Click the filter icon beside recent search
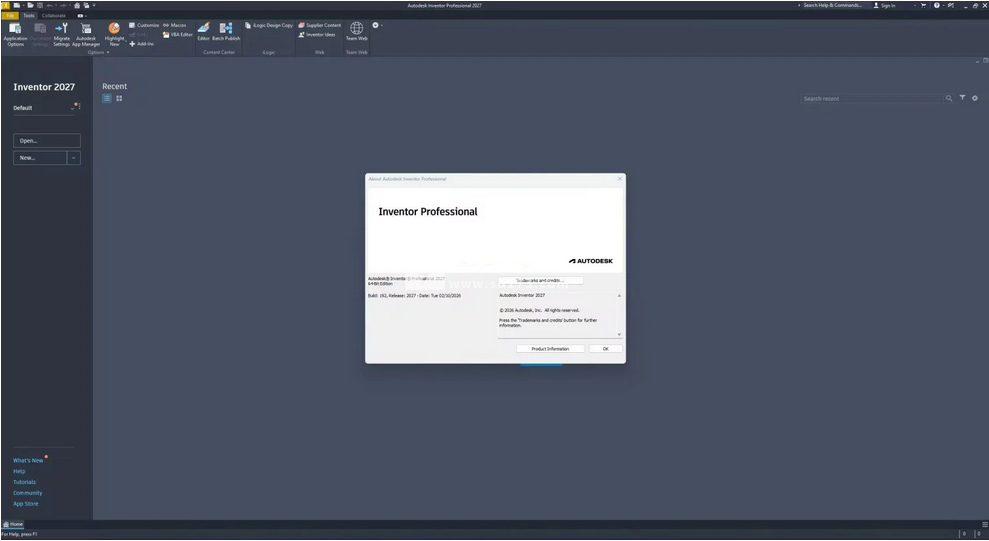The image size is (989, 541). [963, 98]
